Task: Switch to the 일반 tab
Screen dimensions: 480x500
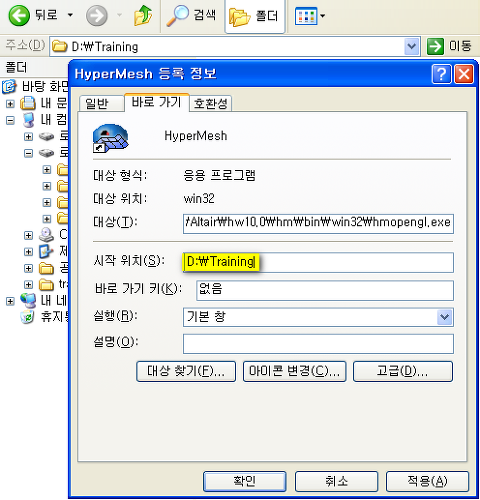Action: (101, 103)
